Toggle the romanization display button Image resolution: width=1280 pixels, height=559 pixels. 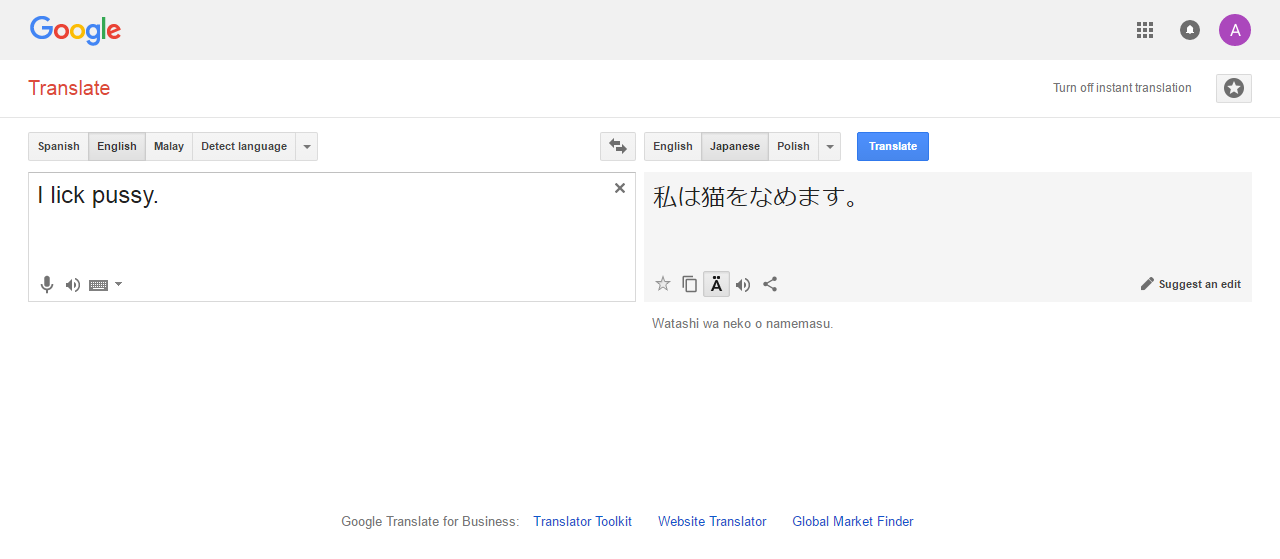pos(716,284)
